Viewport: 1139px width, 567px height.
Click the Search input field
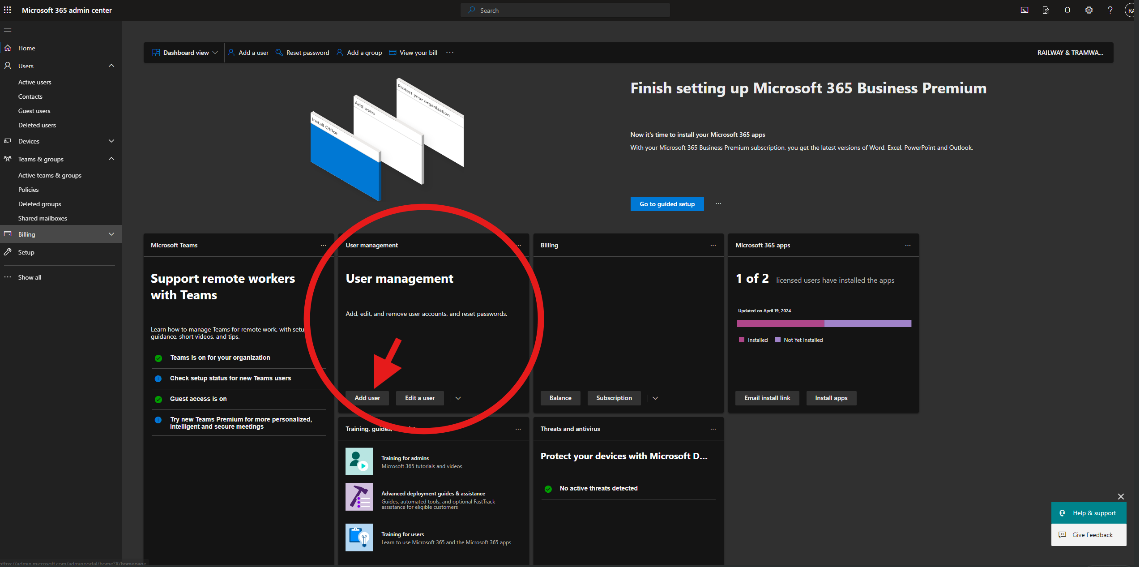565,10
